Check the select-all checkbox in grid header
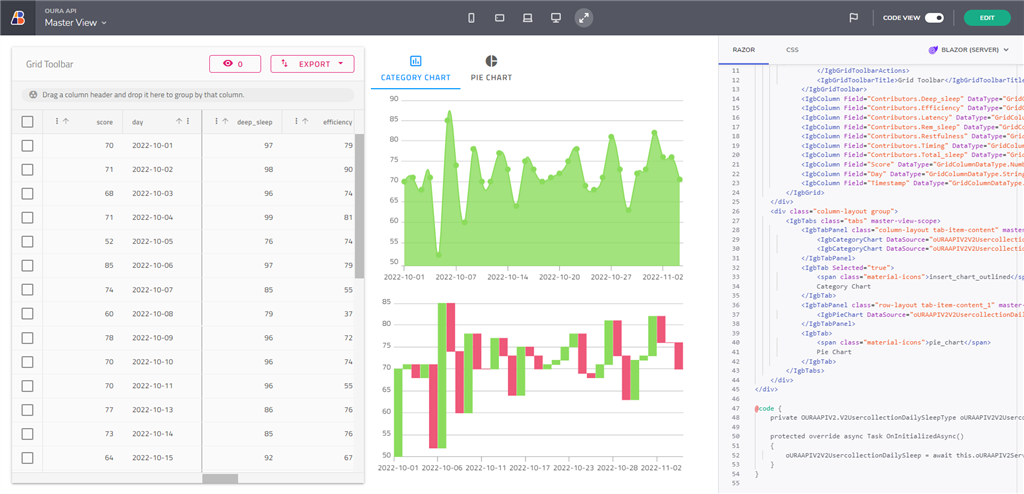This screenshot has width=1024, height=494. [28, 122]
